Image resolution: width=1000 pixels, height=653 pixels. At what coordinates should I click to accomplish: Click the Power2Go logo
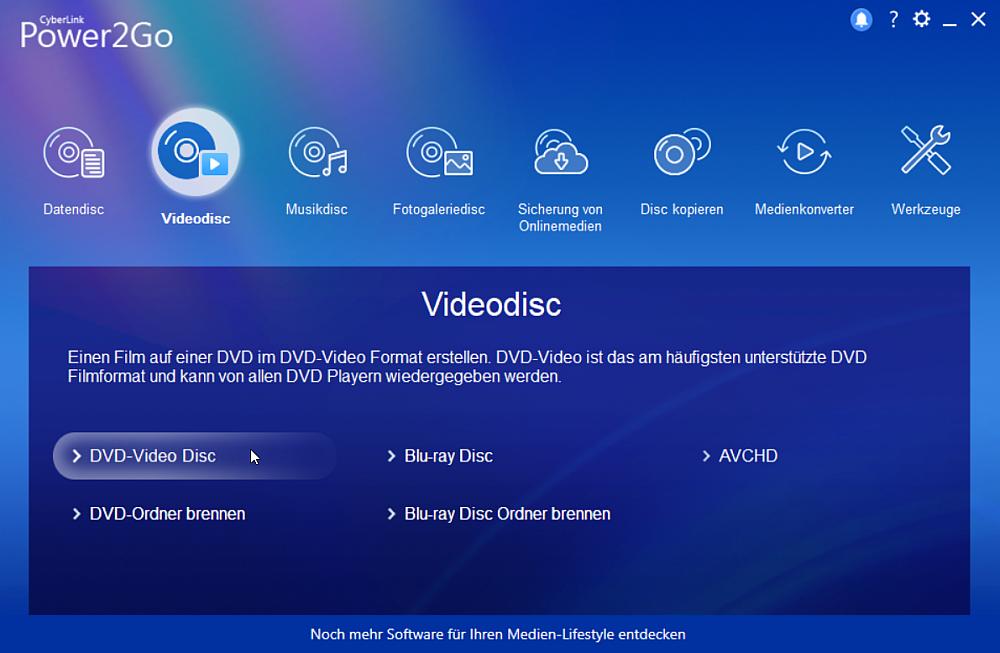coord(95,30)
